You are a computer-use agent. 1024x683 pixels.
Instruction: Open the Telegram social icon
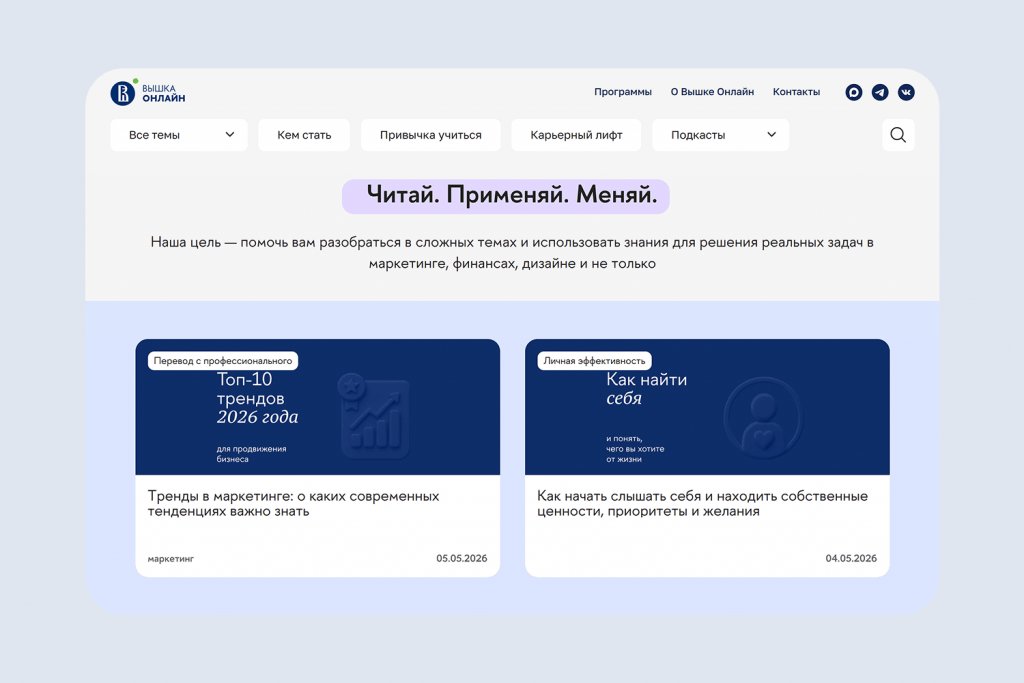880,92
